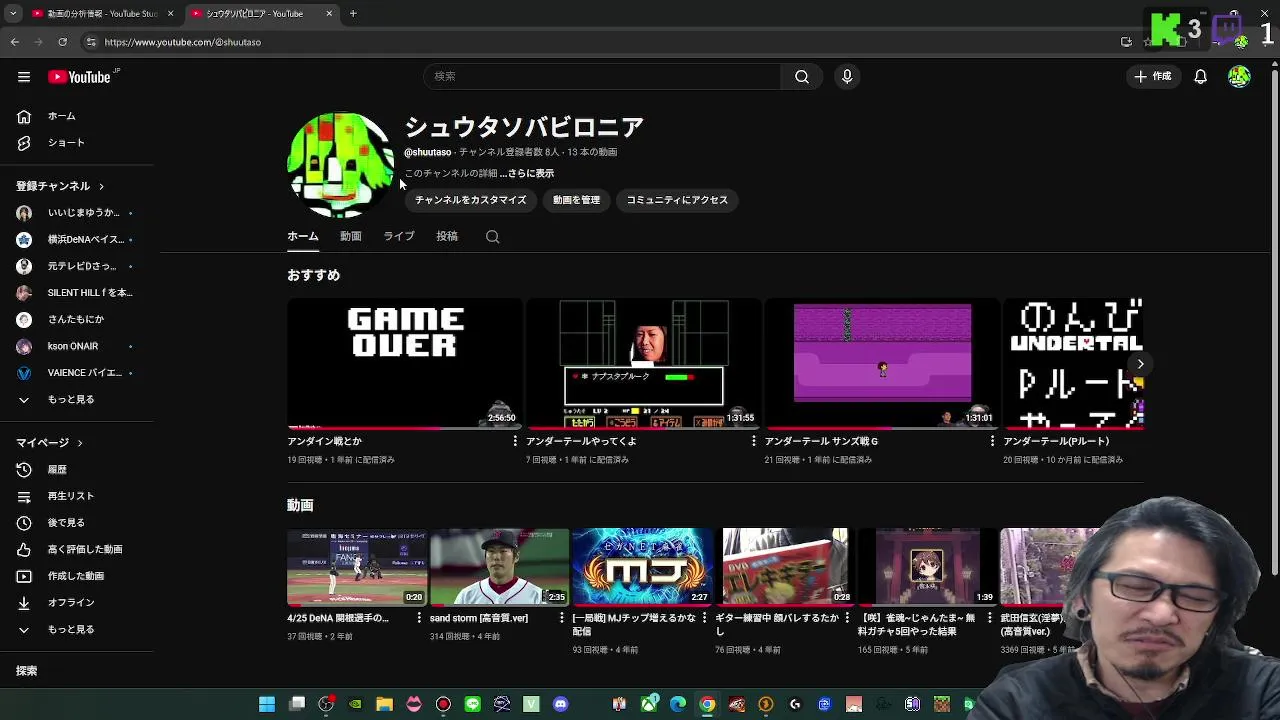Click 探索 heading in the sidebar
1280x720 pixels.
[27, 671]
